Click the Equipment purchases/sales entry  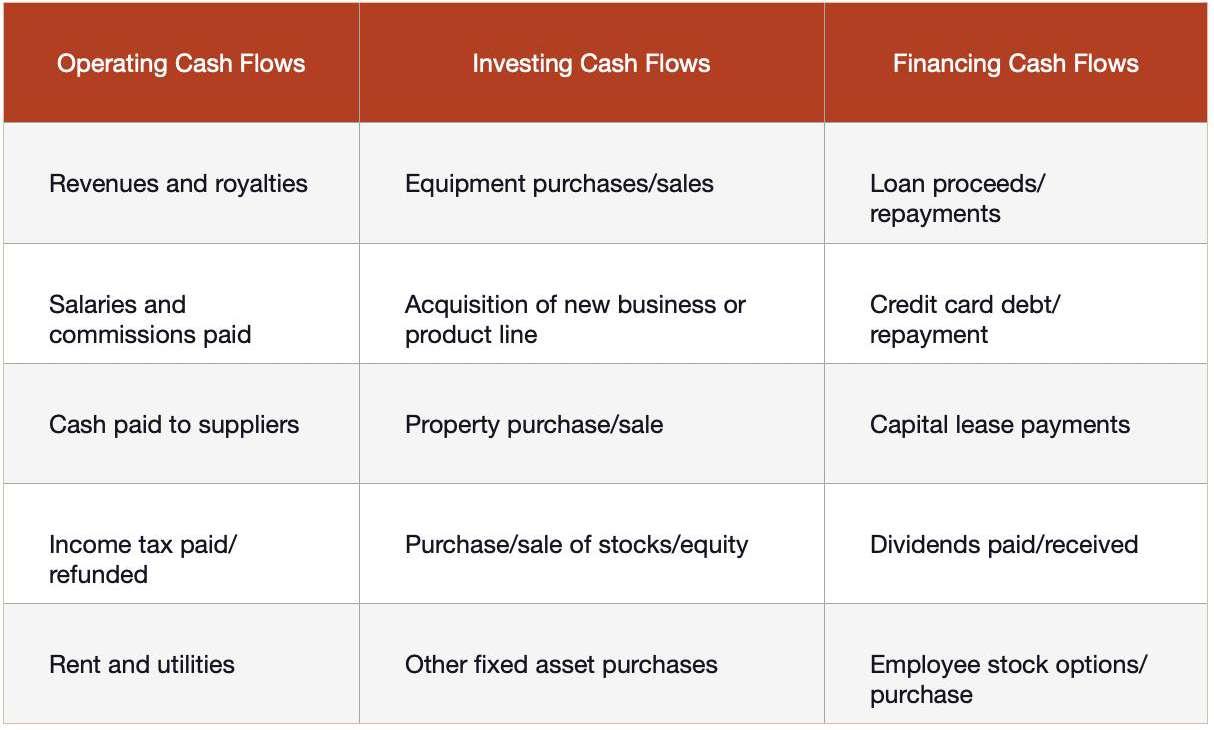(559, 184)
